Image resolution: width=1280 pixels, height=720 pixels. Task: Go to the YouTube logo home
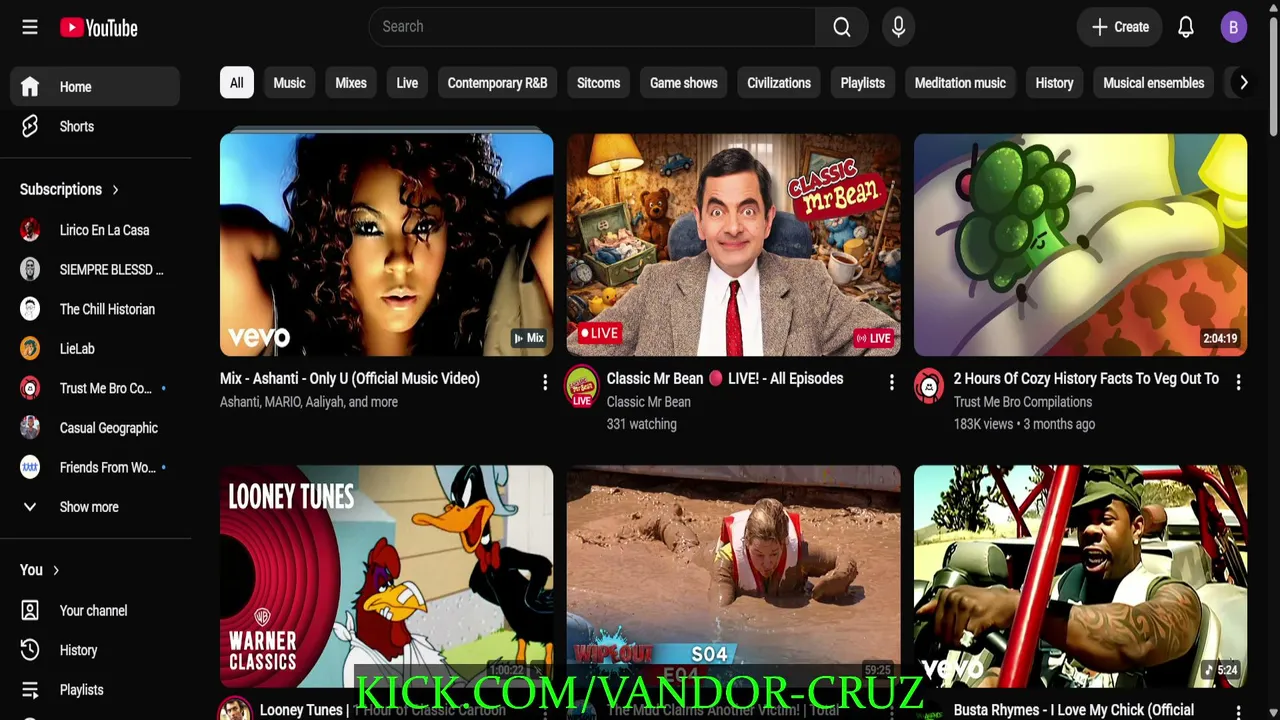point(98,27)
